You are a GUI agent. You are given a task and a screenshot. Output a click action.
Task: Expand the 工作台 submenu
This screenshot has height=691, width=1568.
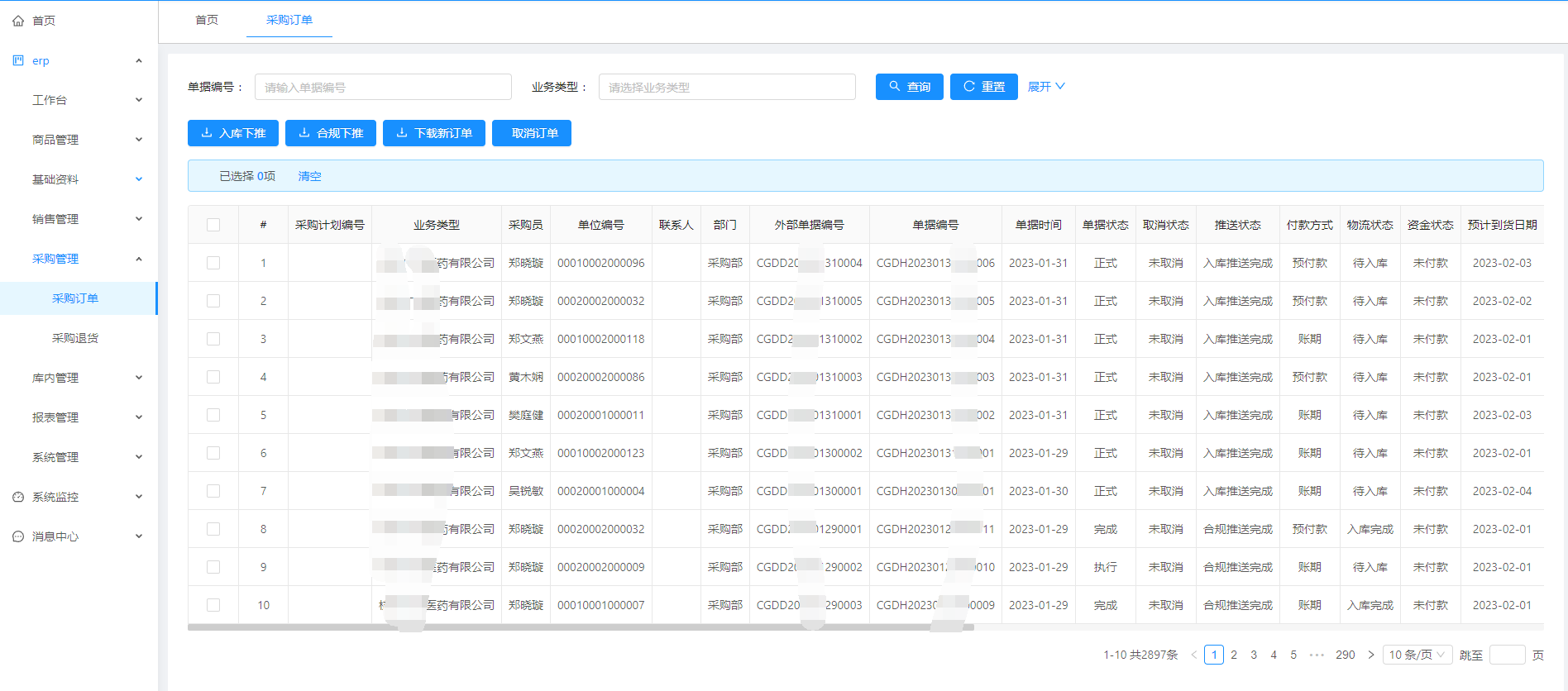point(139,100)
